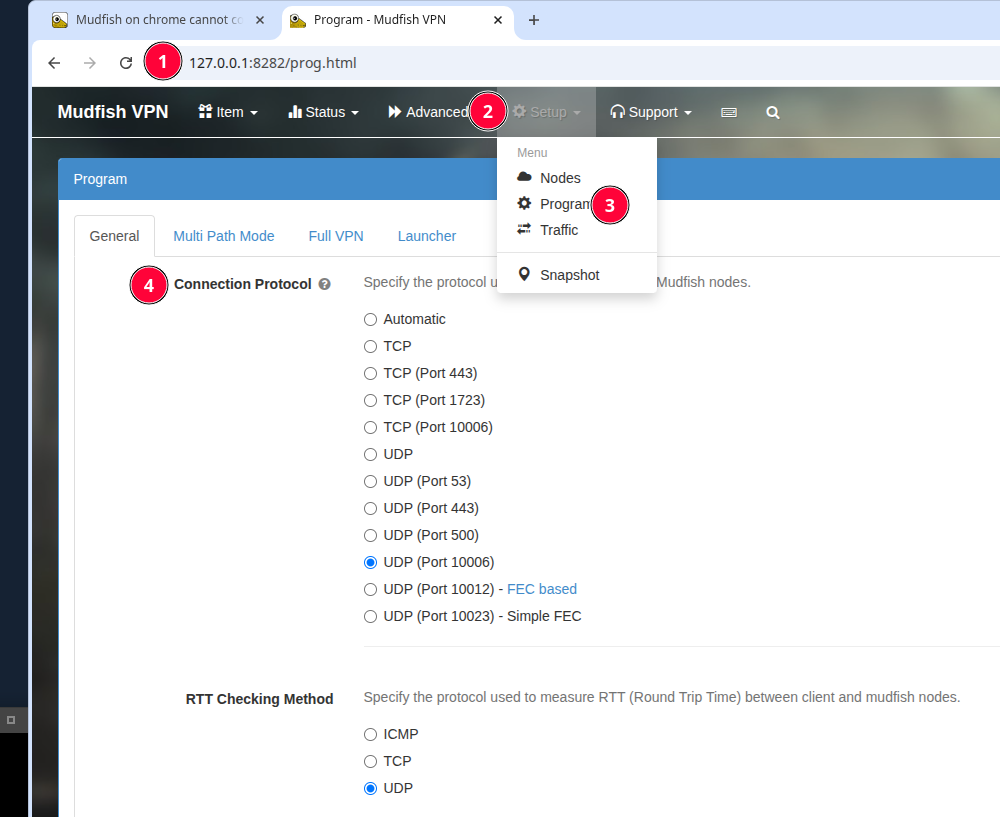Click the Connection Protocol help question icon

pos(324,285)
